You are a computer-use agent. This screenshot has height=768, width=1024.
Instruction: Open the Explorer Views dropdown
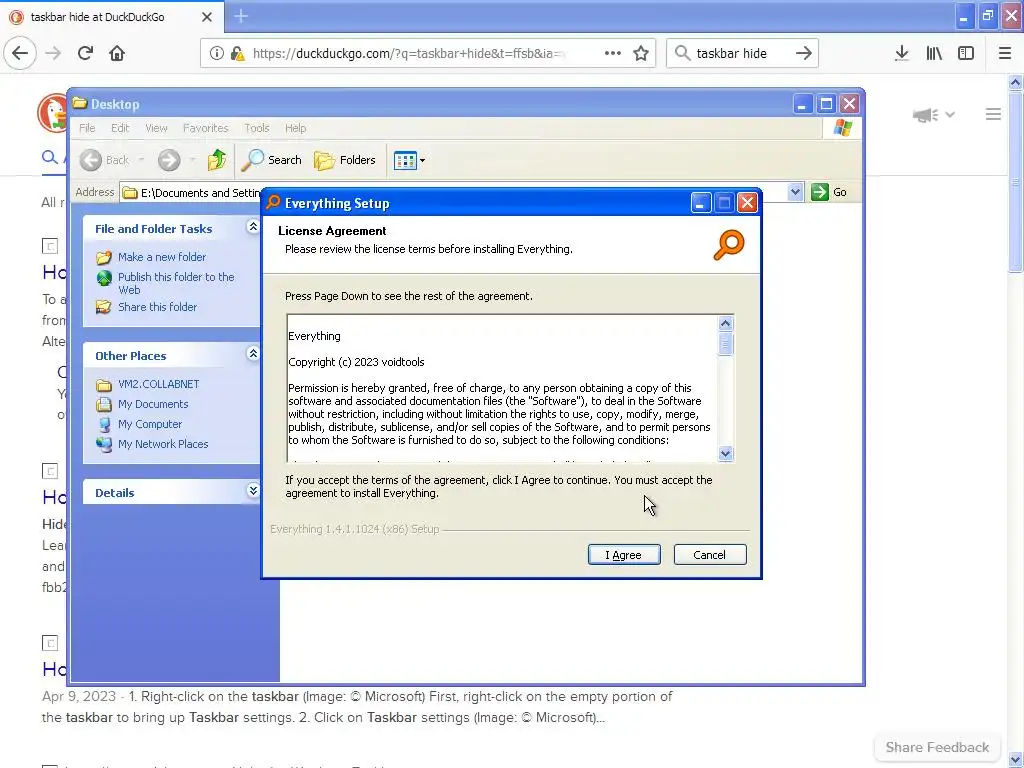coord(409,160)
